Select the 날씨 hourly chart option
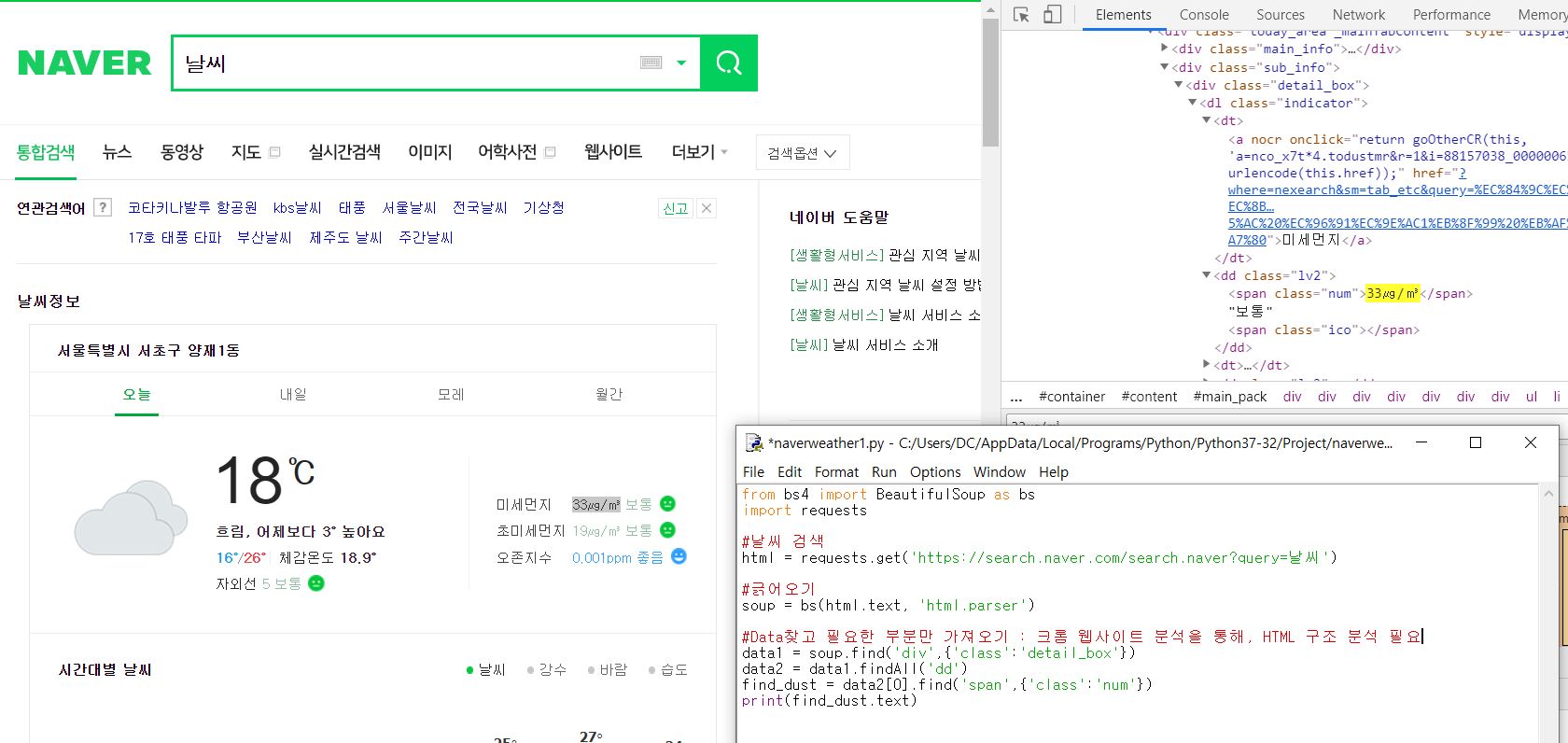1568x743 pixels. [x=485, y=669]
